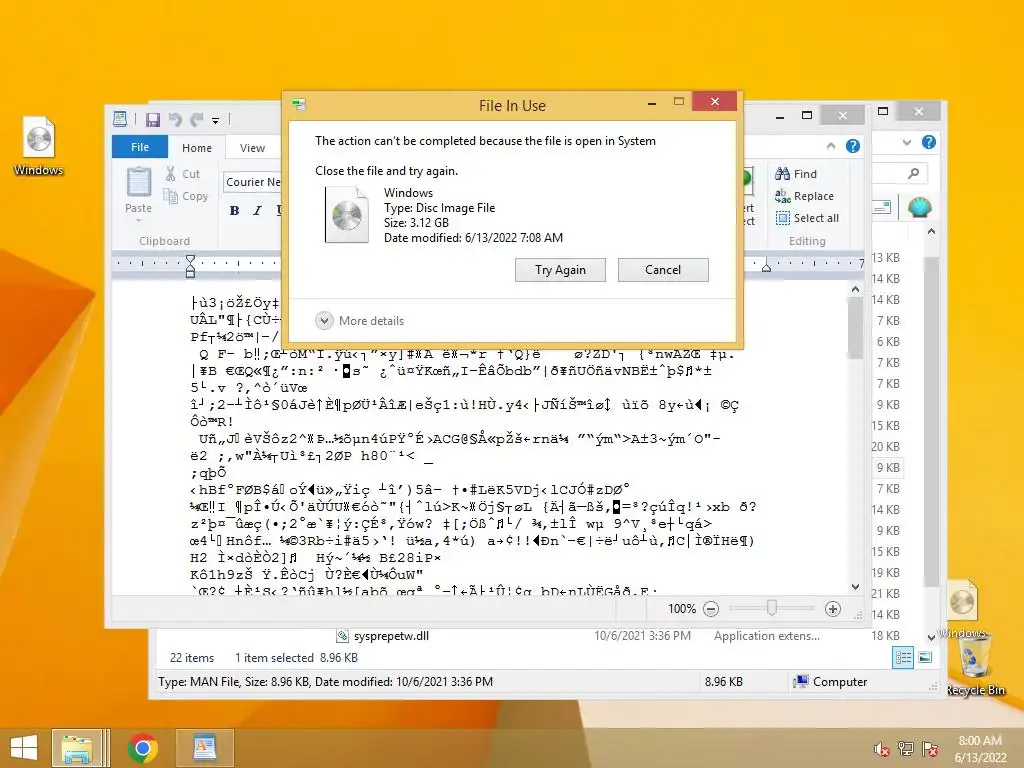Toggle Italic formatting in WordPad
Image resolution: width=1024 pixels, height=768 pixels.
(x=257, y=210)
